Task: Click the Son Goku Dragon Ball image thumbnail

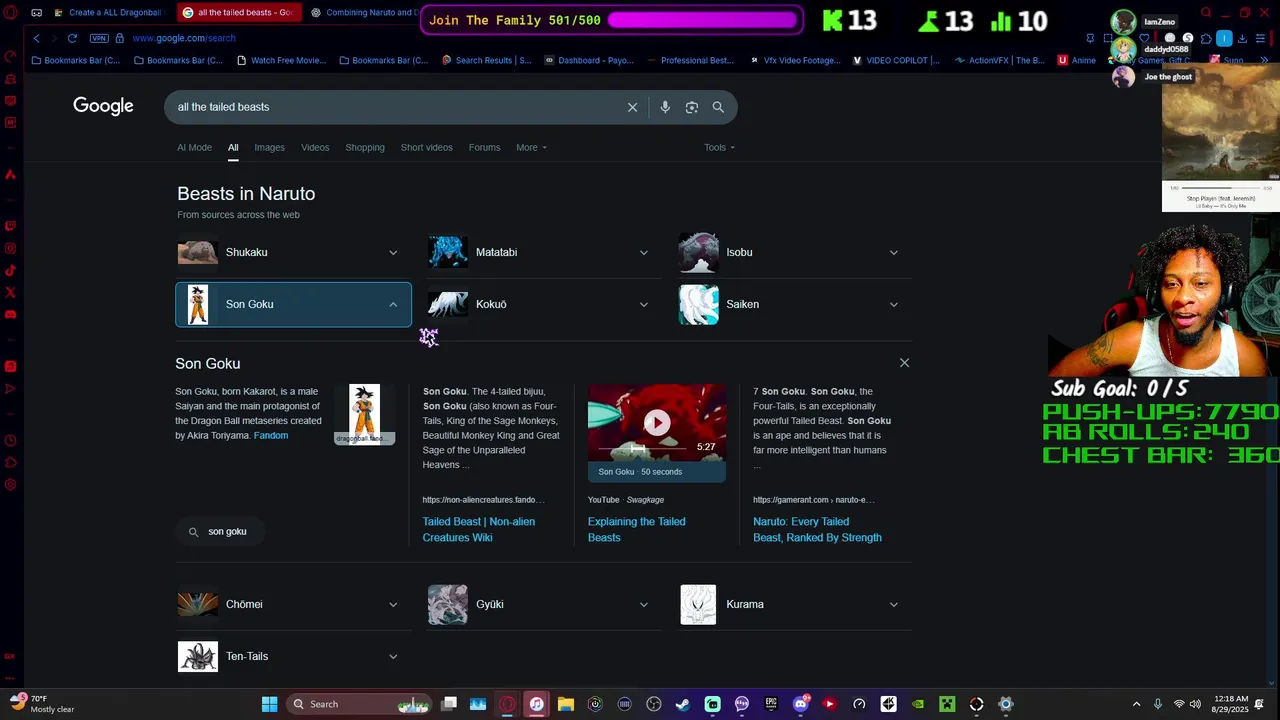Action: coord(364,414)
